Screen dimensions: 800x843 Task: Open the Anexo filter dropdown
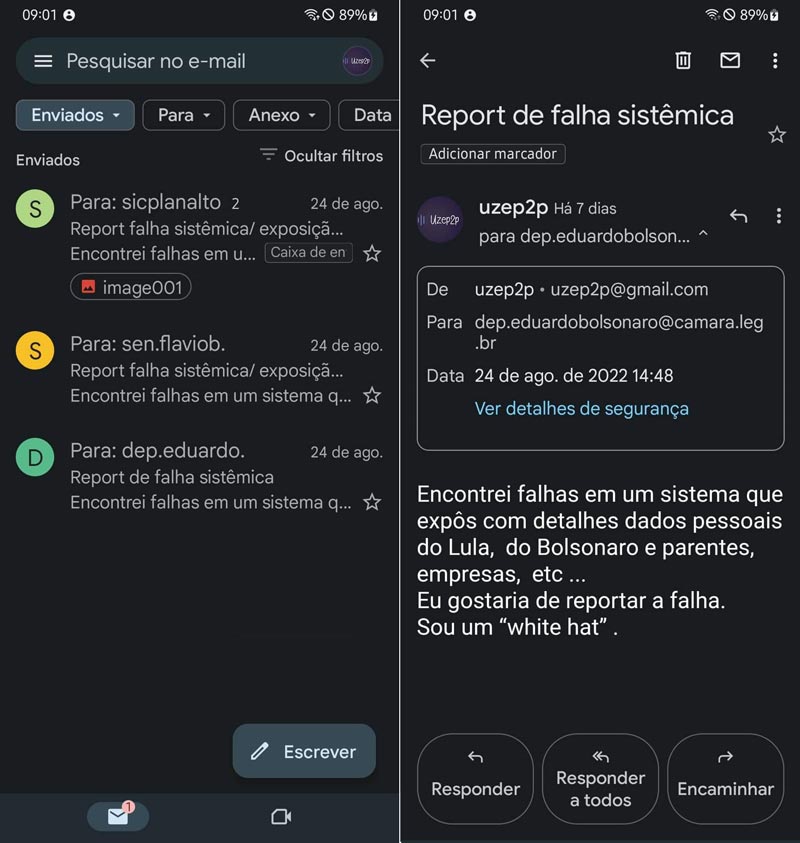click(x=282, y=115)
